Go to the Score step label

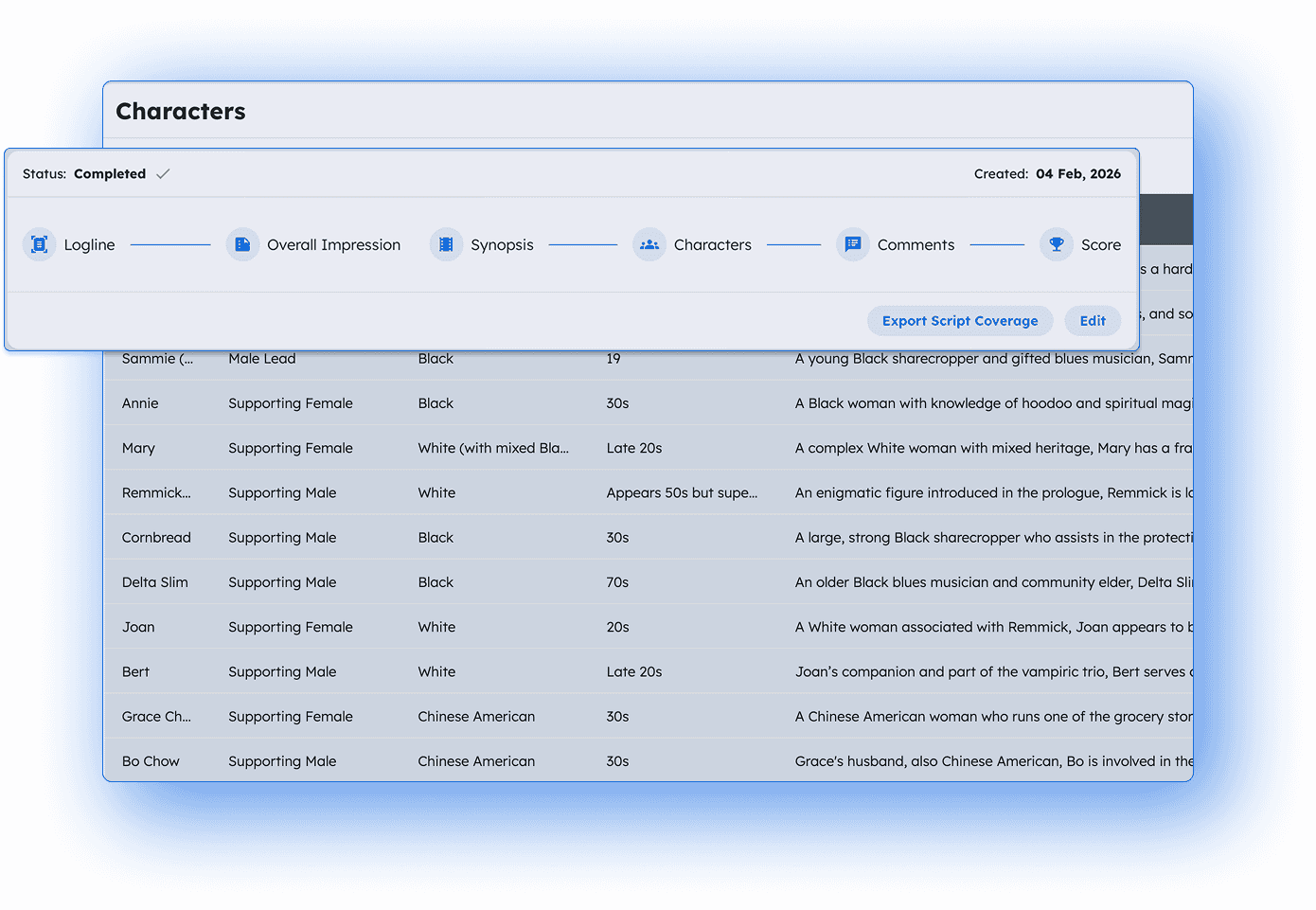[x=1100, y=245]
